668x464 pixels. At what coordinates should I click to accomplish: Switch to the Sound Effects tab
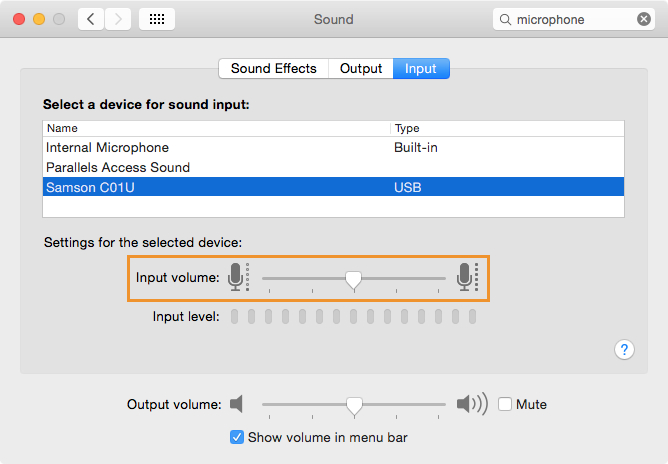click(x=274, y=69)
